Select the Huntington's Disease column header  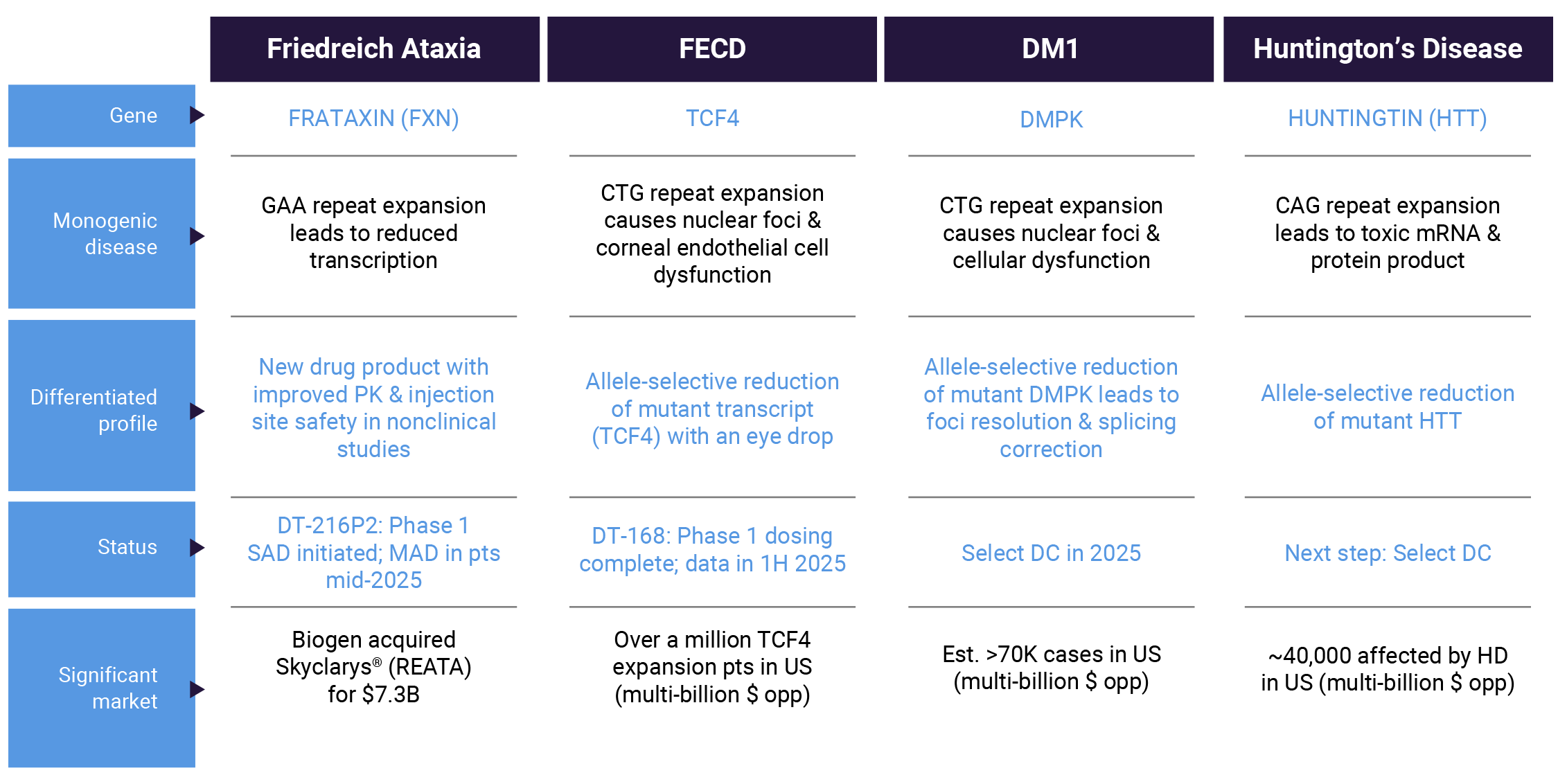(1388, 49)
